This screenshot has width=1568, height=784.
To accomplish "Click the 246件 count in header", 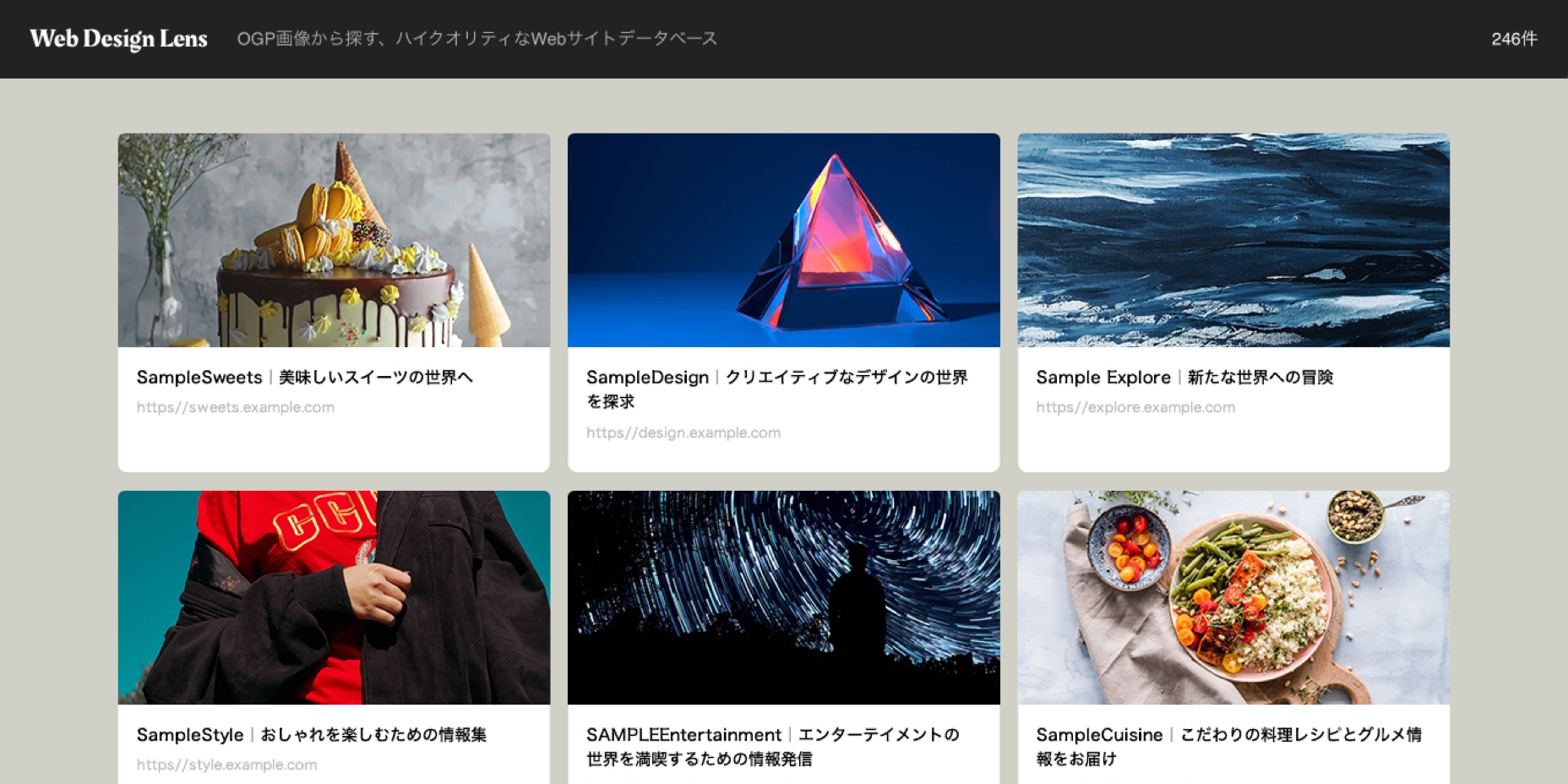I will 1514,39.
